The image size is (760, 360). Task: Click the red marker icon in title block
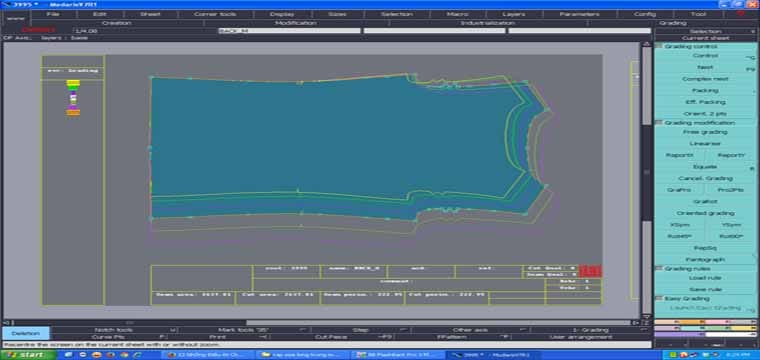[590, 271]
